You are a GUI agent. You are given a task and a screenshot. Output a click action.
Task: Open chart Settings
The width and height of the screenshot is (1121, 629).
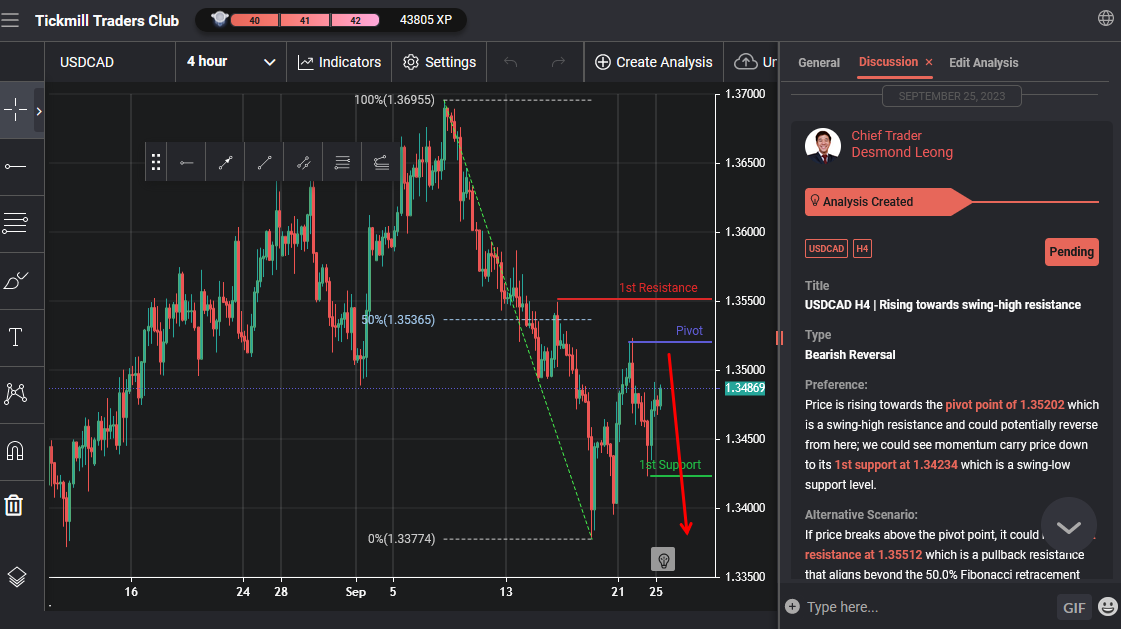pyautogui.click(x=439, y=62)
